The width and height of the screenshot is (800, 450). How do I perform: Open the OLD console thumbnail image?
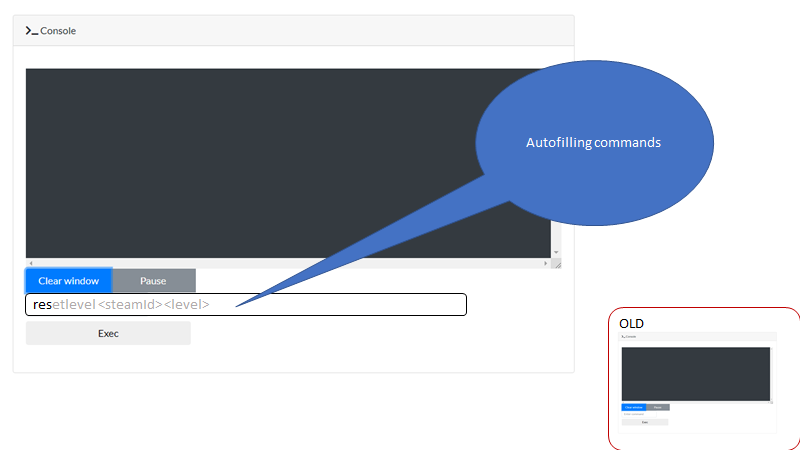[x=697, y=383]
